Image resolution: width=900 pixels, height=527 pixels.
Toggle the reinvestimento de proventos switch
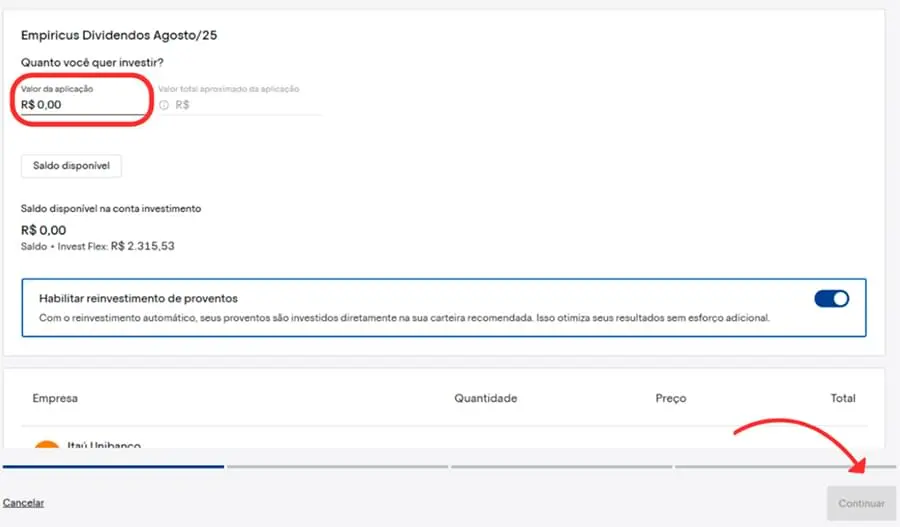coord(831,299)
